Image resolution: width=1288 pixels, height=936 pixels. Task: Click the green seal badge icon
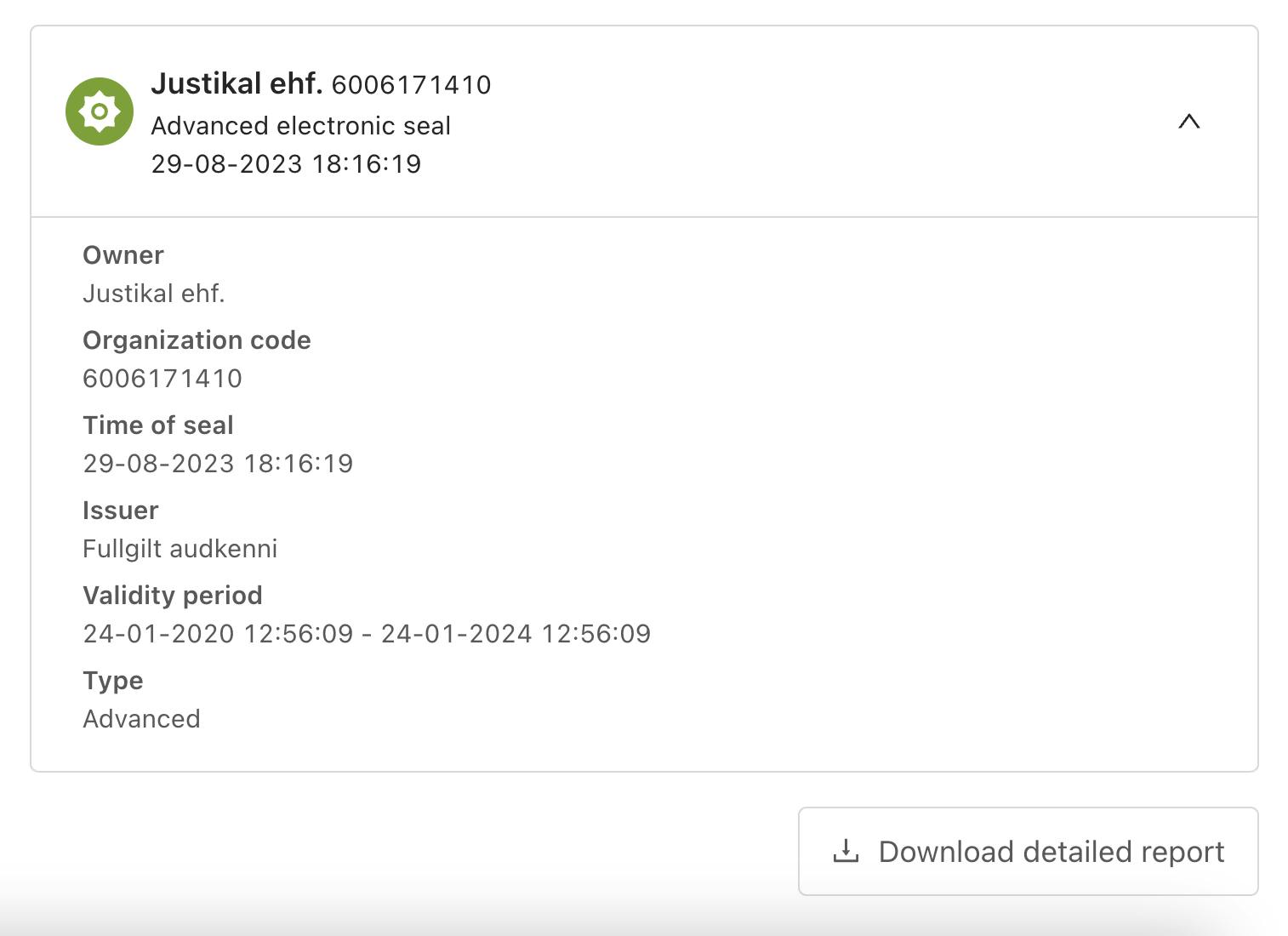[100, 111]
